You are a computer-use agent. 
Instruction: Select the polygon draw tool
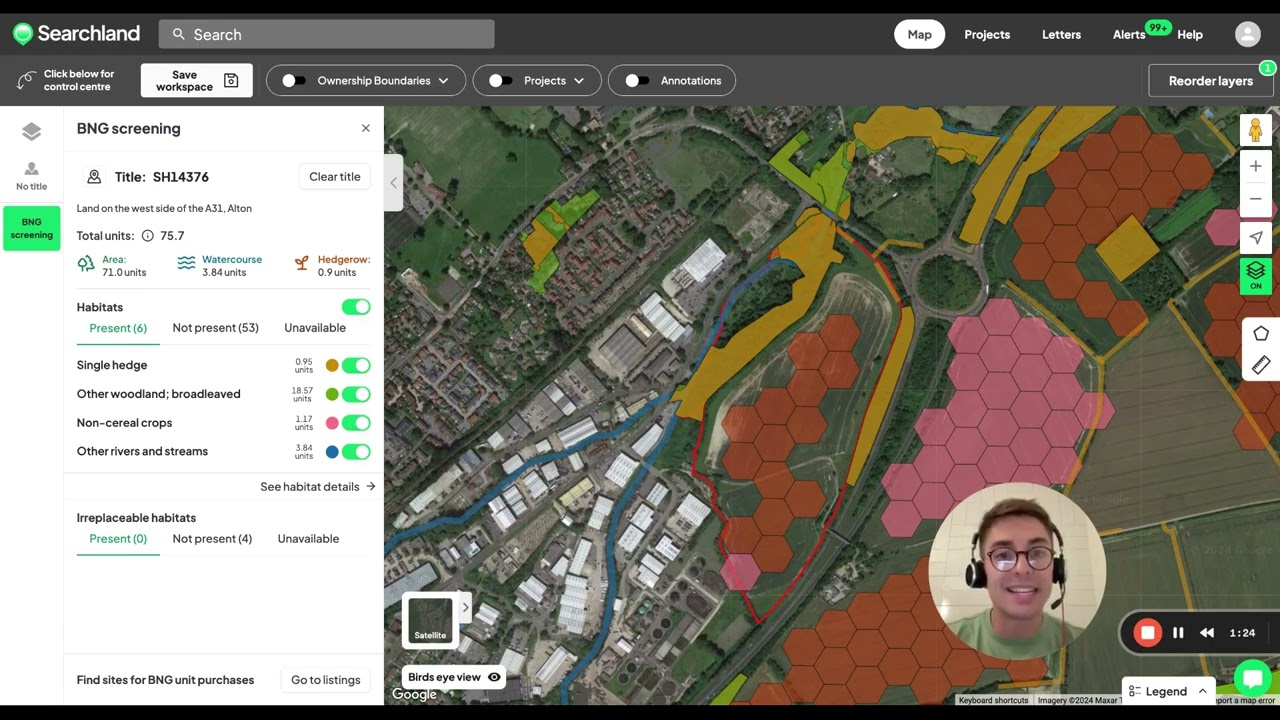pos(1260,333)
